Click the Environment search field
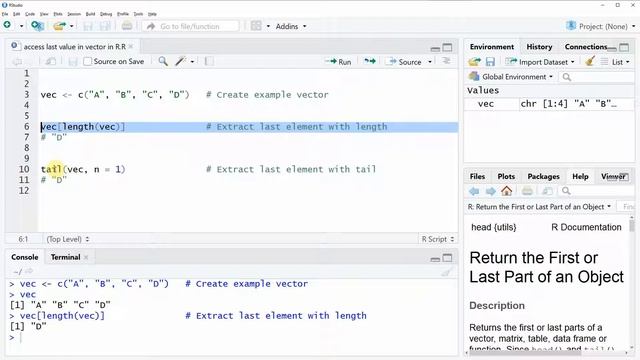640x360 pixels. [x=597, y=77]
